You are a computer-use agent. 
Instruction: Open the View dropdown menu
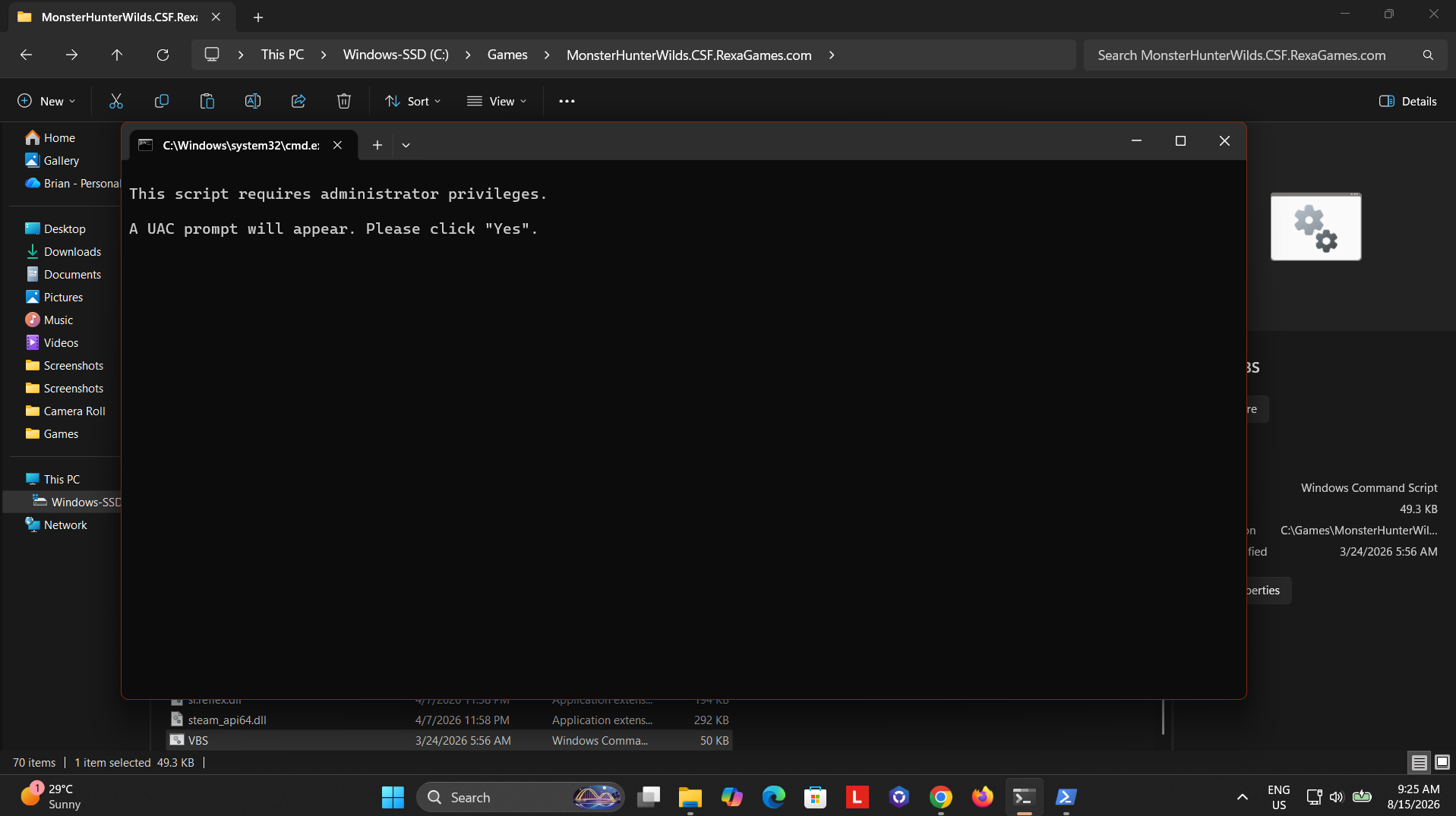497,101
